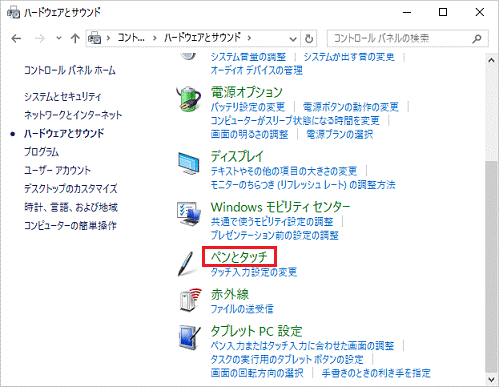Click the Forward arrow navigation button
499x387 pixels.
click(40, 39)
